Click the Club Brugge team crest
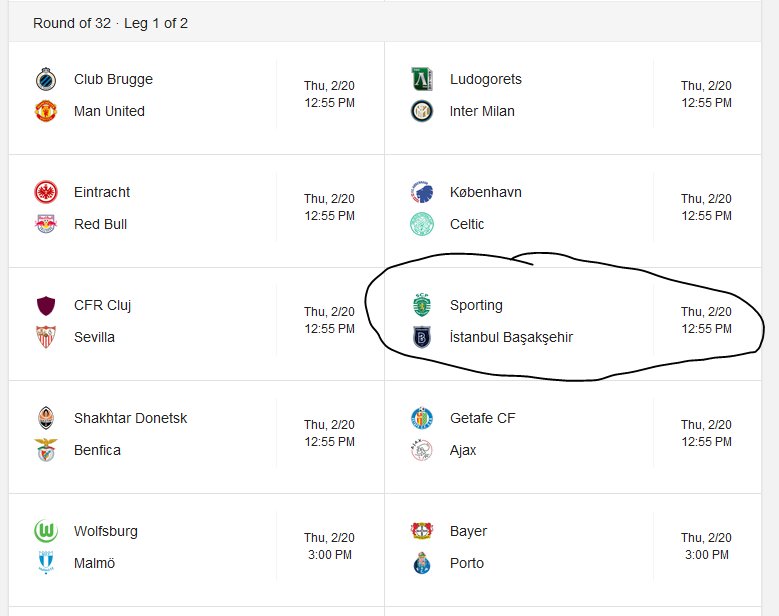This screenshot has width=779, height=616. point(46,79)
